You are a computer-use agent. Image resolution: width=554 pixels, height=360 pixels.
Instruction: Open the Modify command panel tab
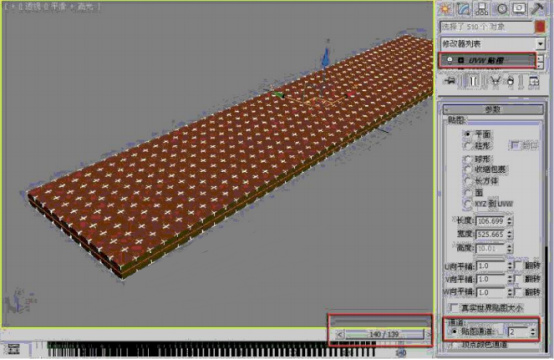463,9
